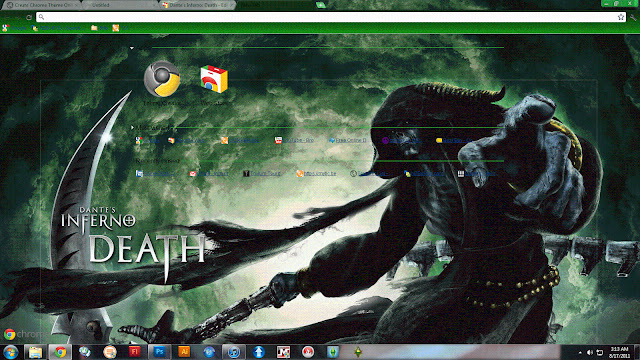Open the network icon in system tray

pos(600,352)
